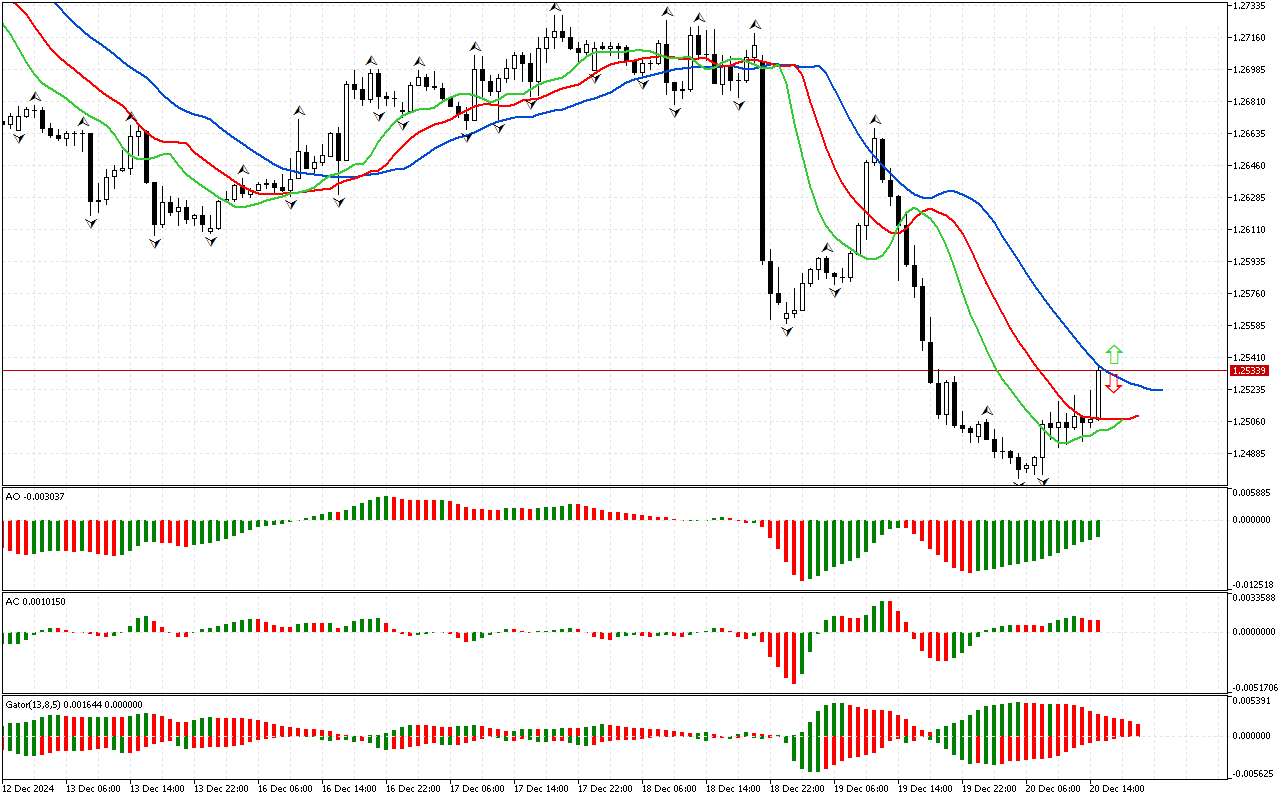Click the 13 Dec 14:00 time label
Image resolution: width=1280 pixels, height=800 pixels.
click(x=158, y=789)
